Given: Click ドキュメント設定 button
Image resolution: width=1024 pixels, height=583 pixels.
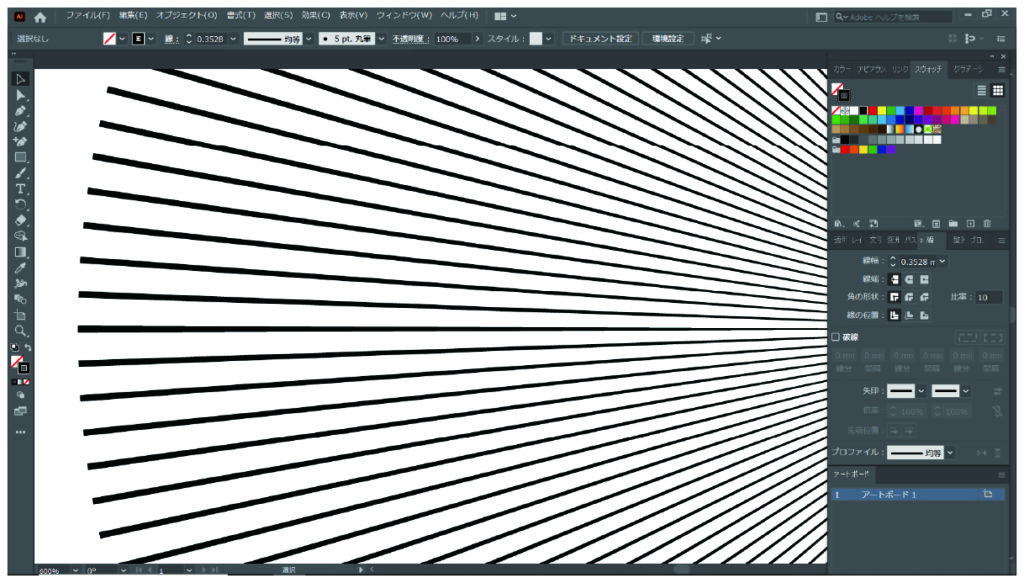Looking at the screenshot, I should tap(600, 39).
